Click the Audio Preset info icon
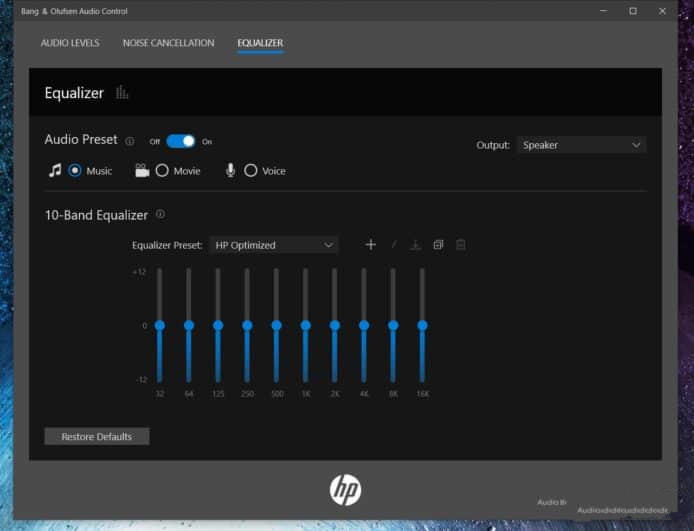This screenshot has height=531, width=694. click(x=130, y=142)
